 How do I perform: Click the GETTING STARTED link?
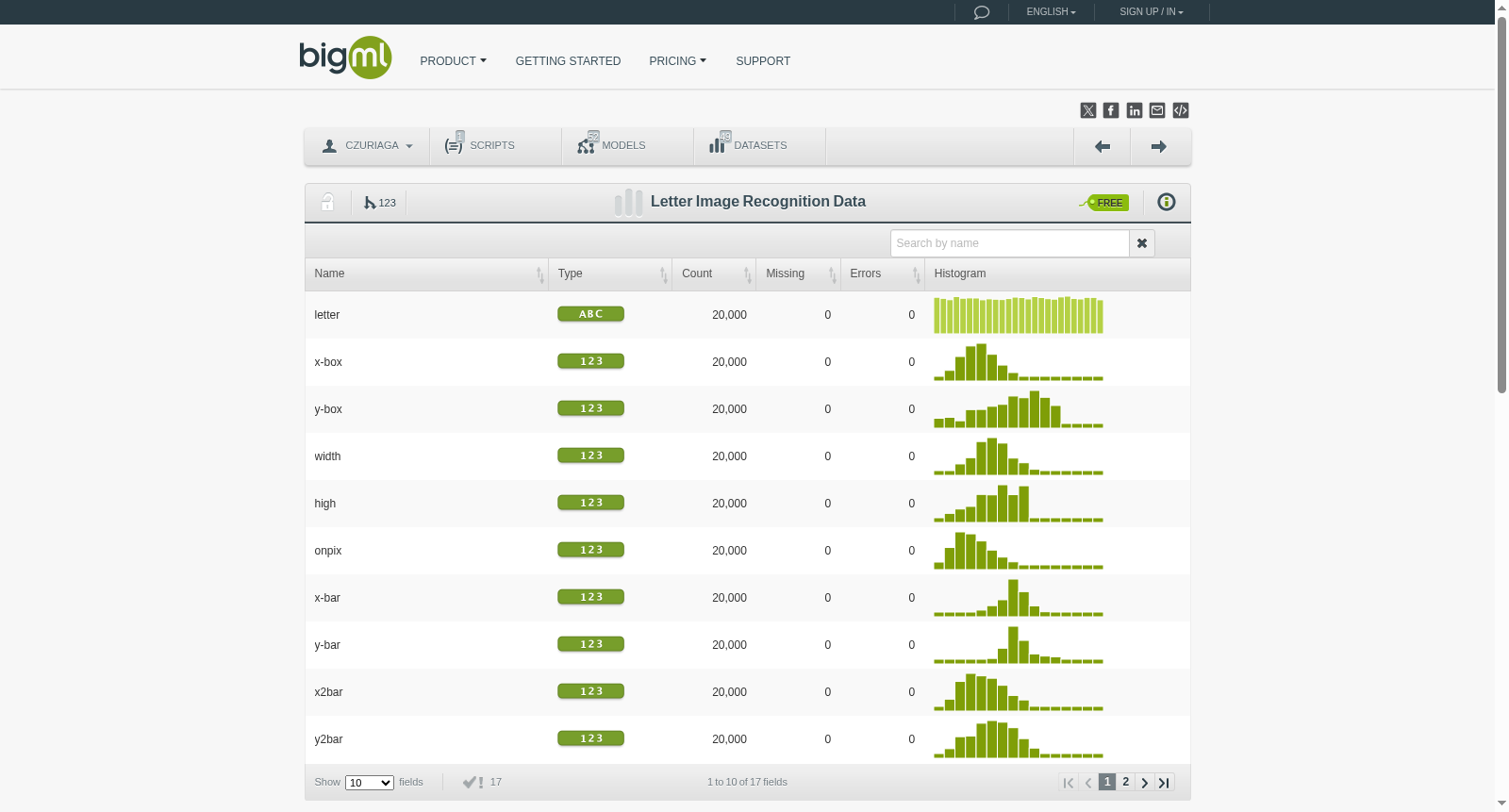(568, 61)
